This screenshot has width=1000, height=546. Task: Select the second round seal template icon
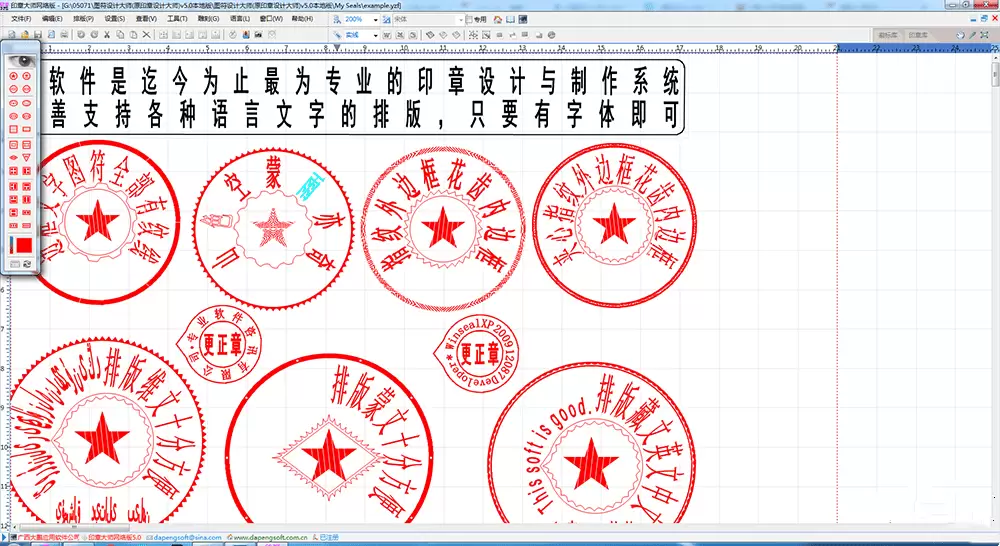click(26, 76)
